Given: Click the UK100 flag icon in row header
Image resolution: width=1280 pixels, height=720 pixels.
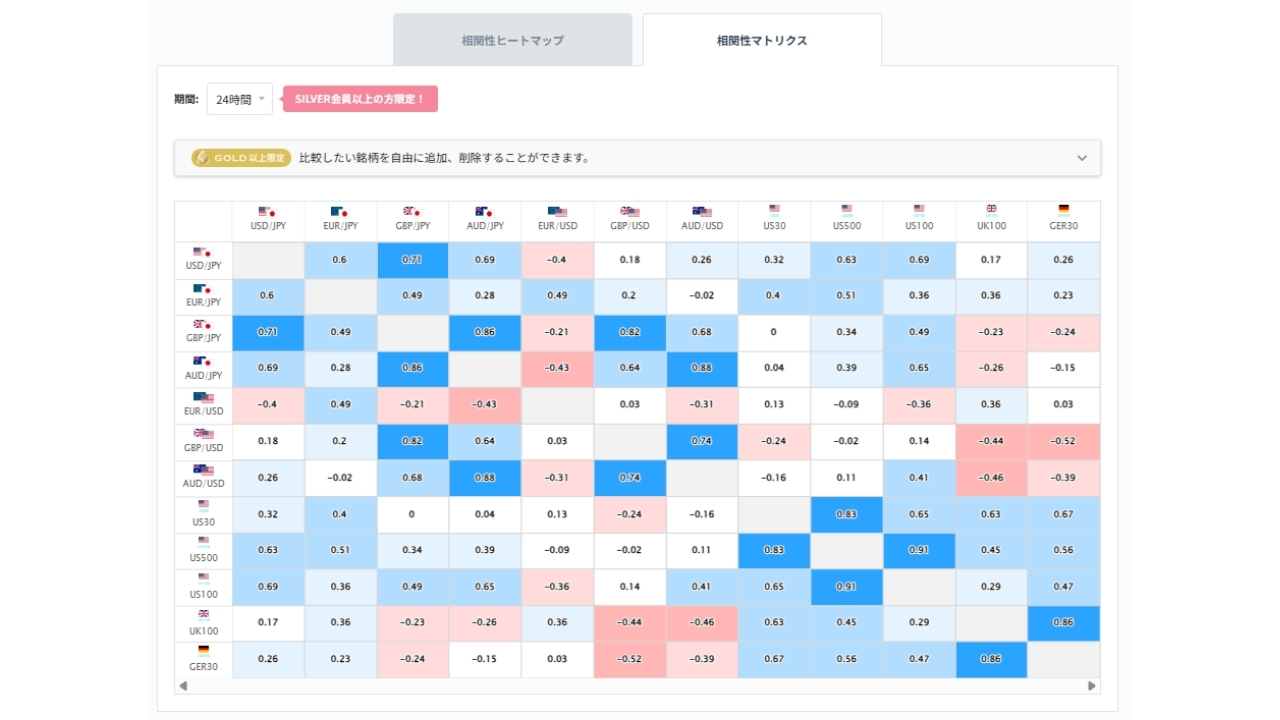Looking at the screenshot, I should pos(203,615).
